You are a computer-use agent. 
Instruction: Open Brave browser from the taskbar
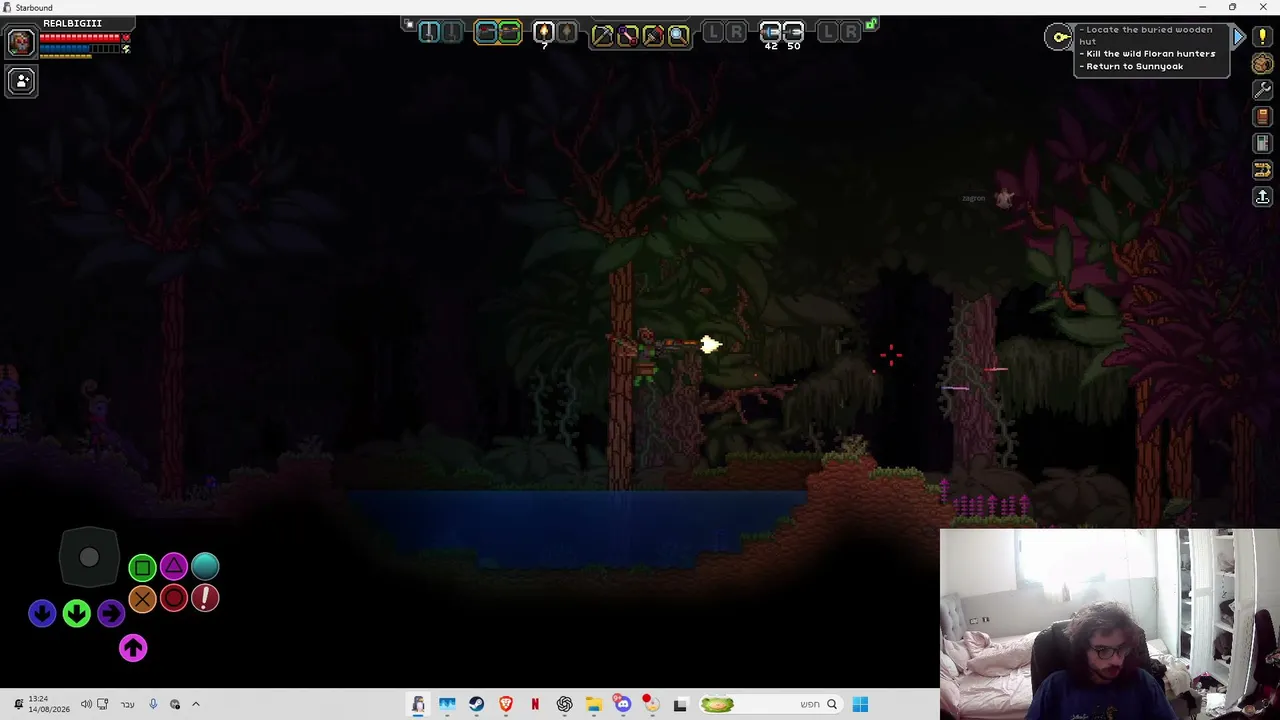point(506,704)
